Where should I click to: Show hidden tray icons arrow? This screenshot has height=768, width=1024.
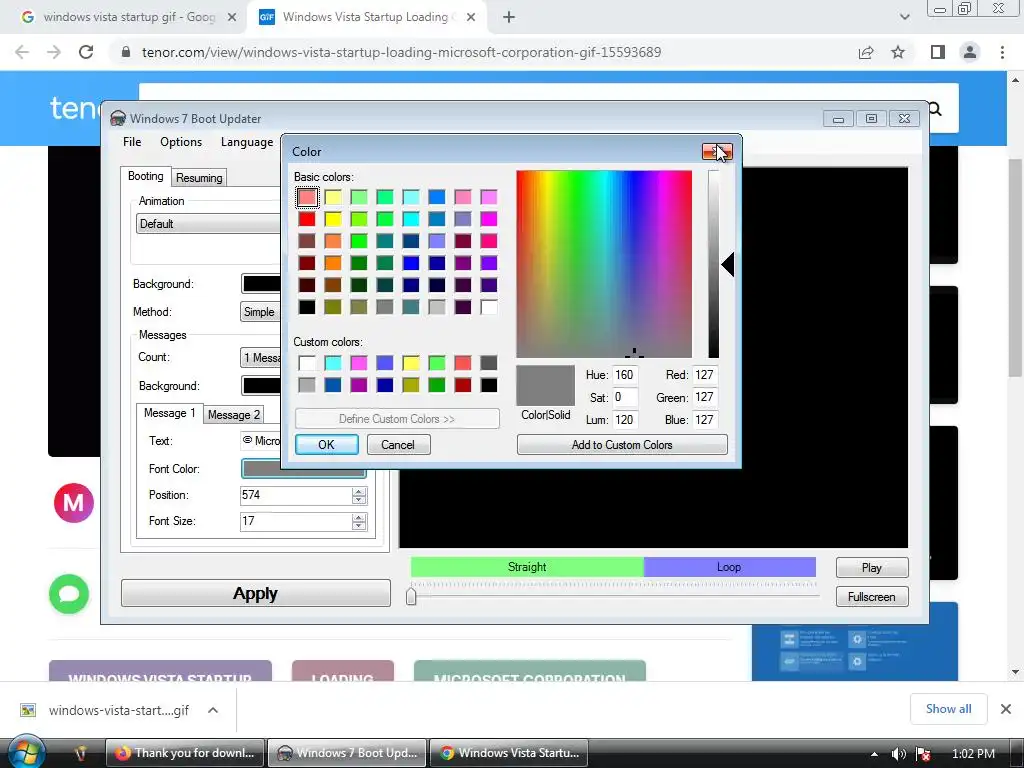[874, 754]
